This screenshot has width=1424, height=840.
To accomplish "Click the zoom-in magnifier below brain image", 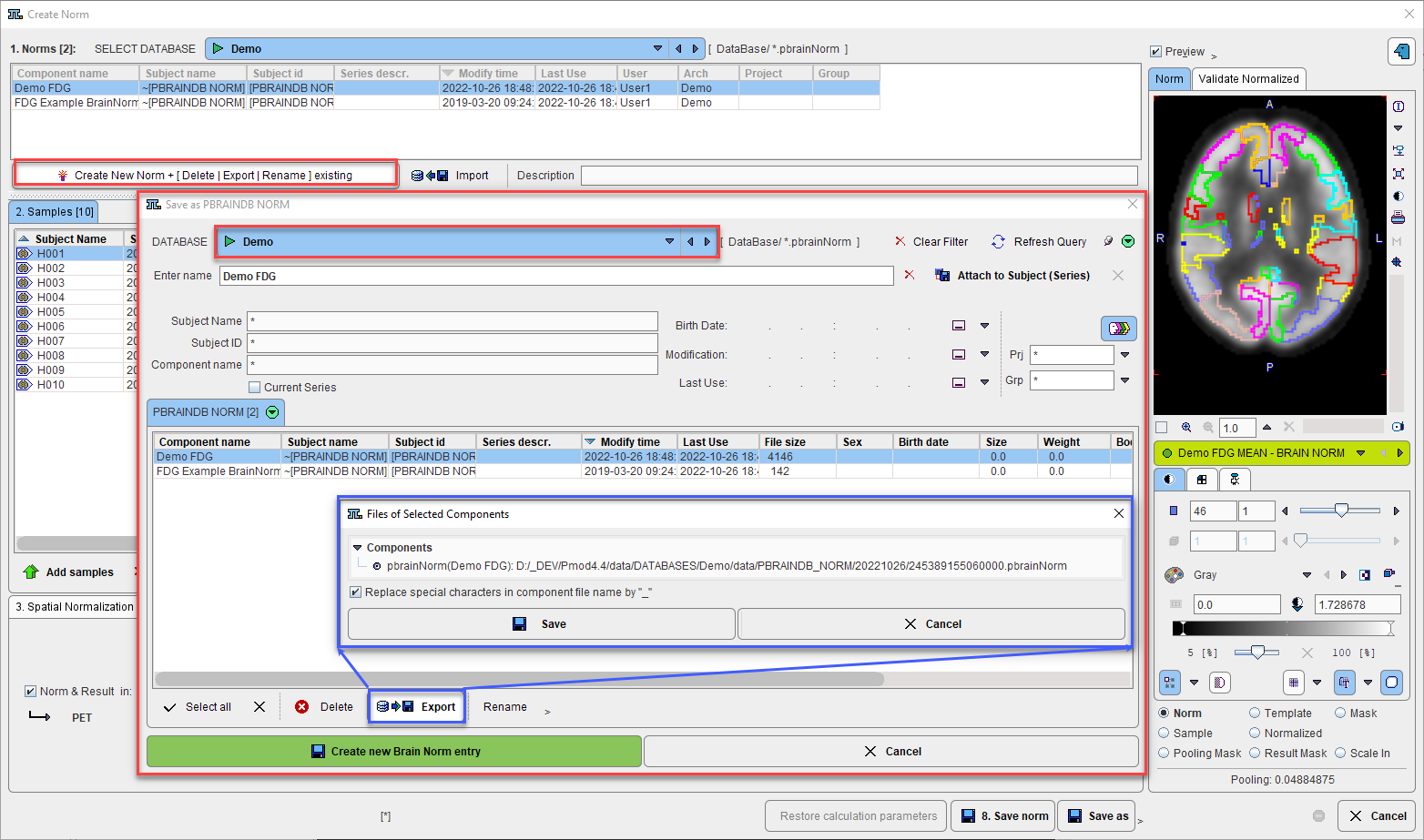I will [1186, 427].
